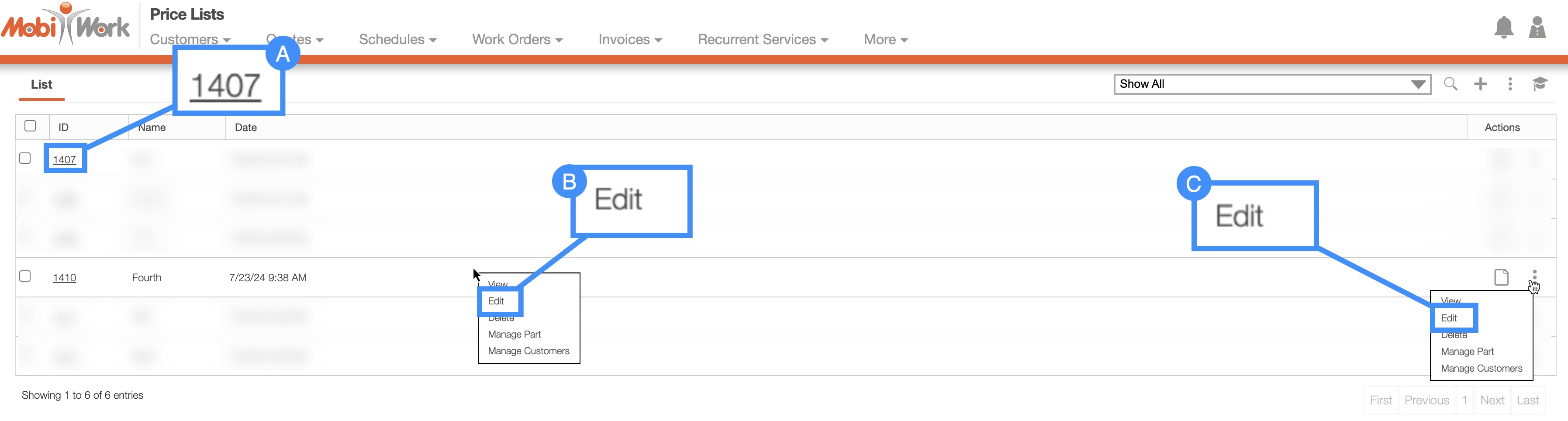Tick the checkbox for price list 1407
The width and height of the screenshot is (1568, 421).
coord(25,158)
